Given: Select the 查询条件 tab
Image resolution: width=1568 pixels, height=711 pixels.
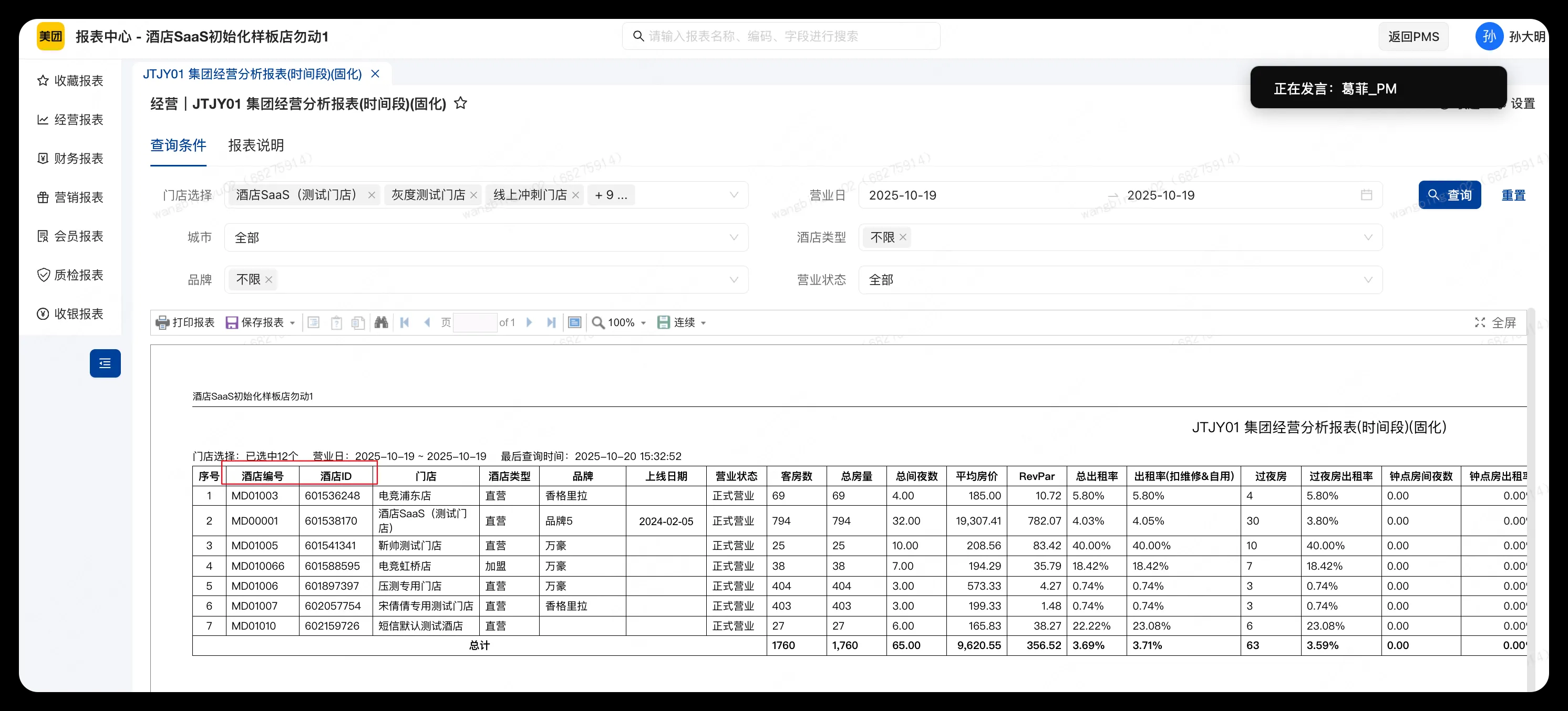Looking at the screenshot, I should coord(178,145).
